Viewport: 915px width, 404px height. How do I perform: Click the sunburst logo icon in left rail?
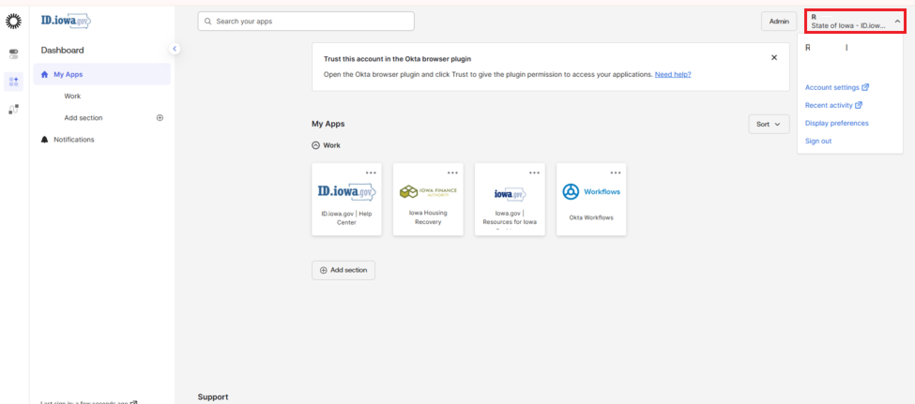pos(13,22)
